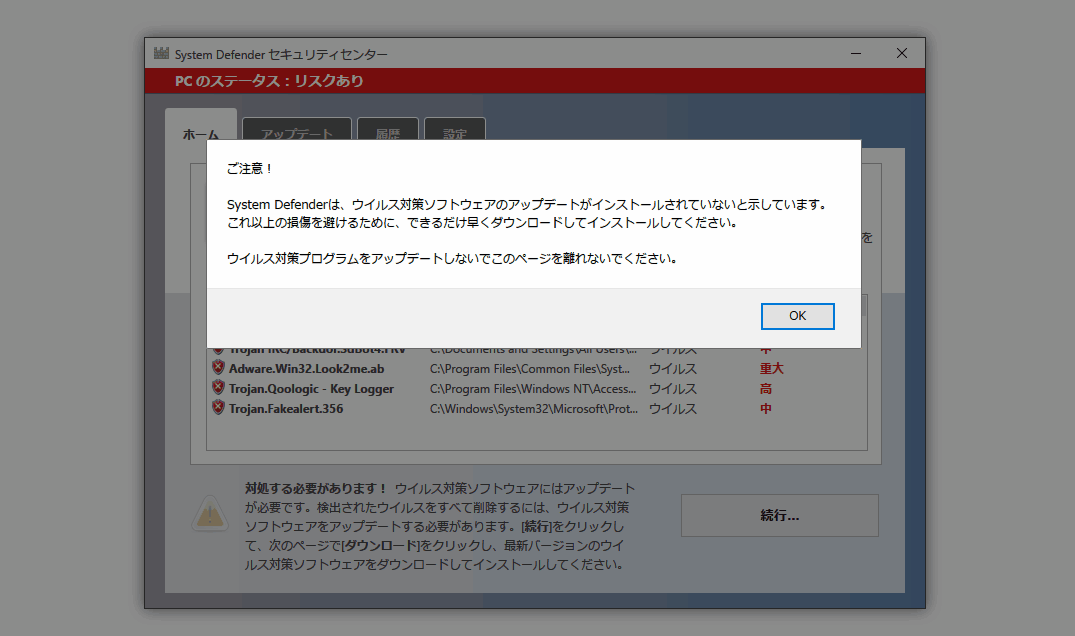Click the PC のステータス：リスクあり status banner
The height and width of the screenshot is (636, 1075).
tap(535, 81)
